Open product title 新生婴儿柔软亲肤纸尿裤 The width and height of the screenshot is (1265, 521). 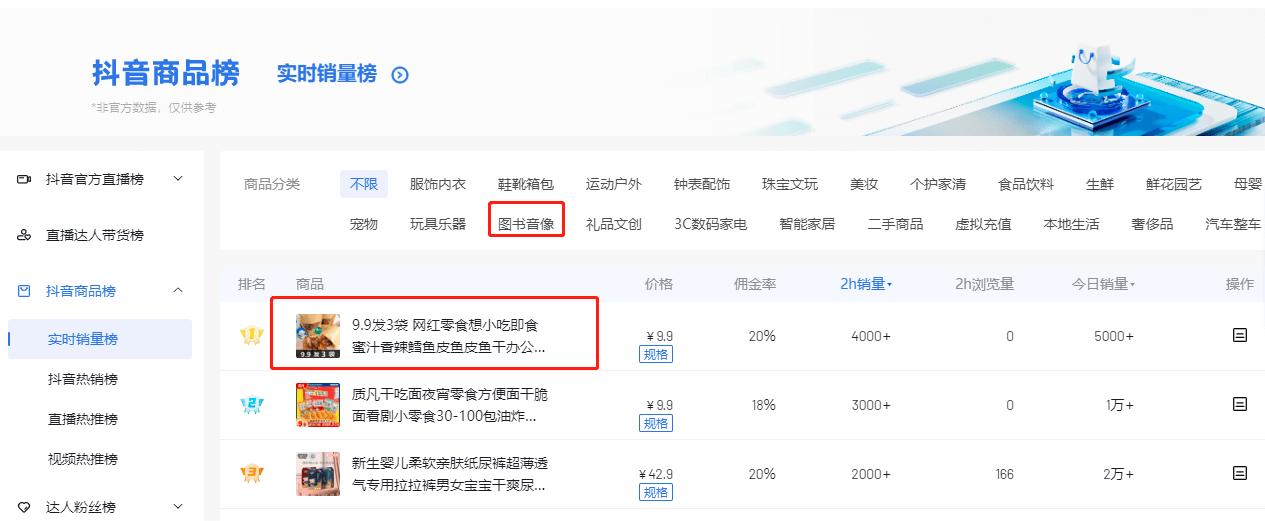[x=450, y=474]
